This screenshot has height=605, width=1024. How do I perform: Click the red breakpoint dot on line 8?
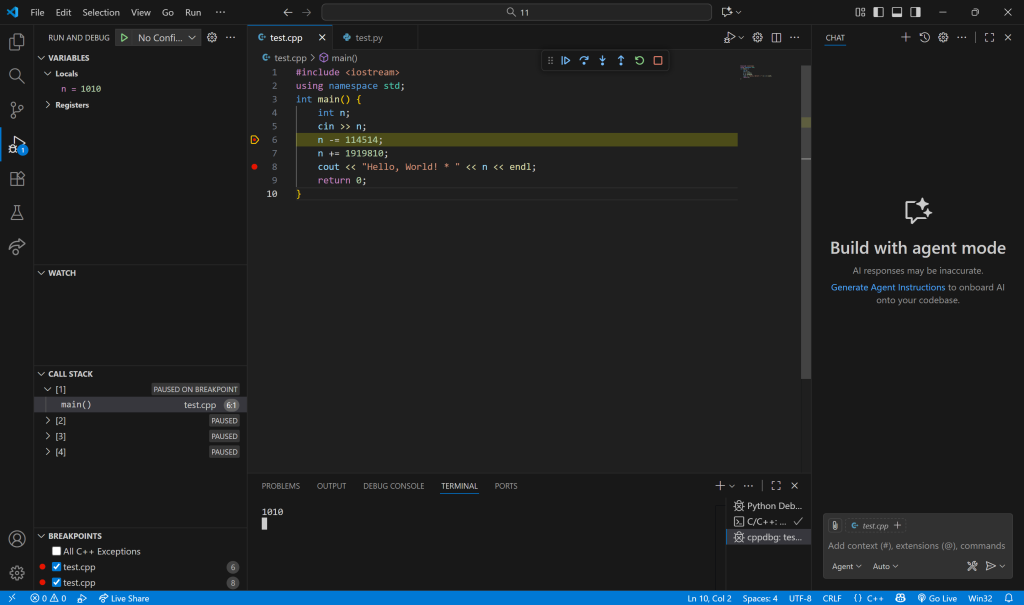(x=255, y=167)
